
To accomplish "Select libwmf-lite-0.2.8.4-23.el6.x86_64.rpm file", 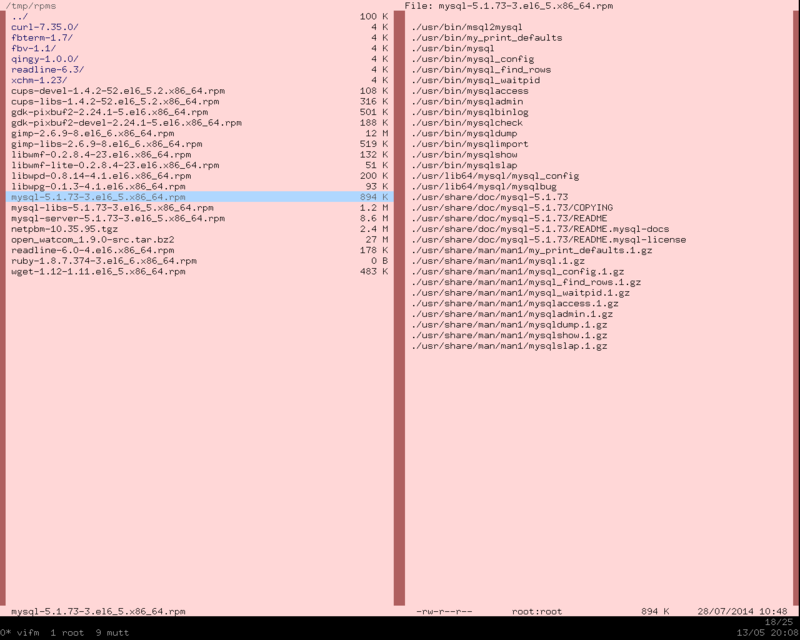I will coord(199,165).
